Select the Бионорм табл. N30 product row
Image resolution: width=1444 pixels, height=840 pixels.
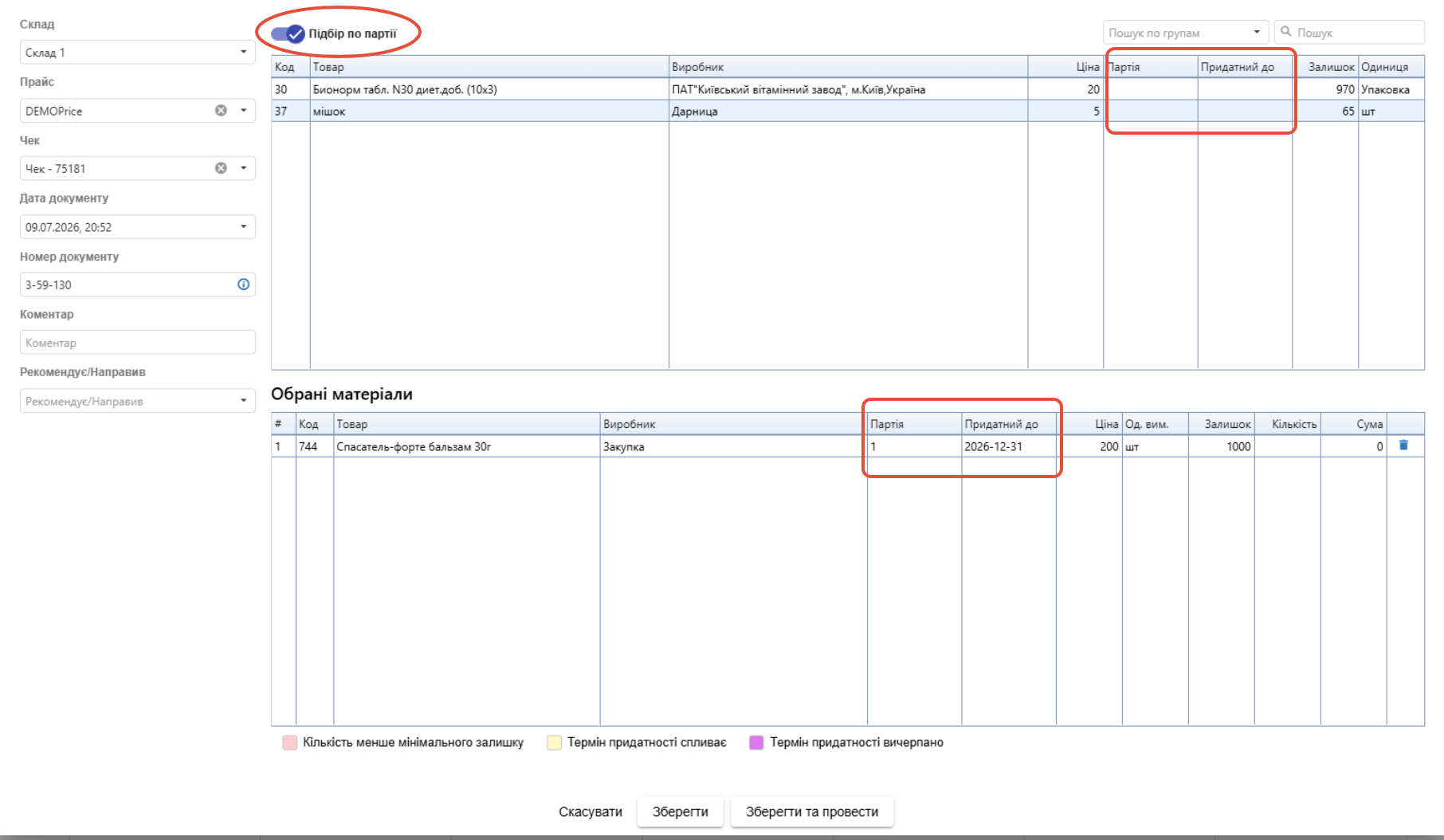coord(848,89)
